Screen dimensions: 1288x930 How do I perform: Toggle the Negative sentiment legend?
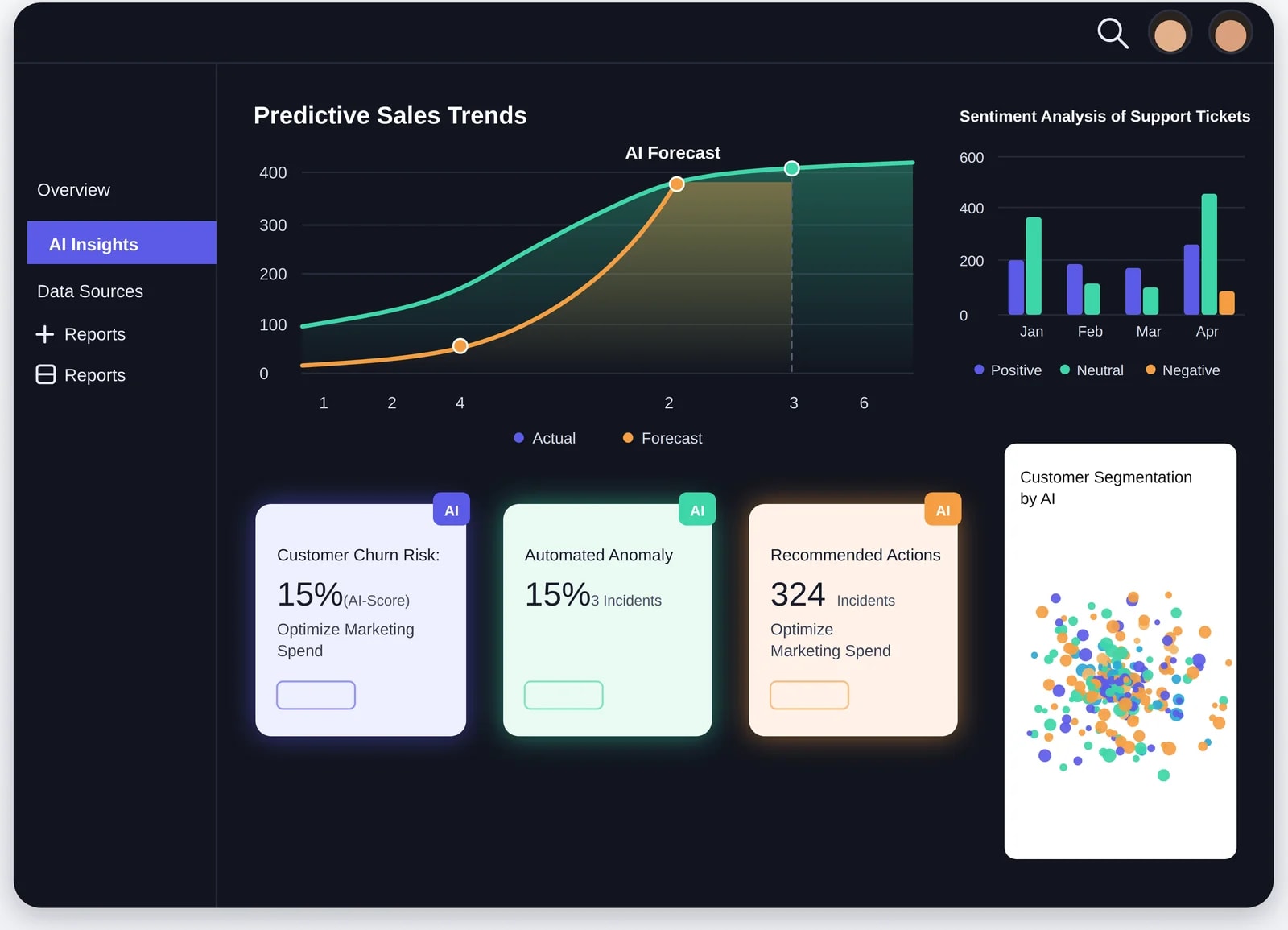click(x=1183, y=370)
